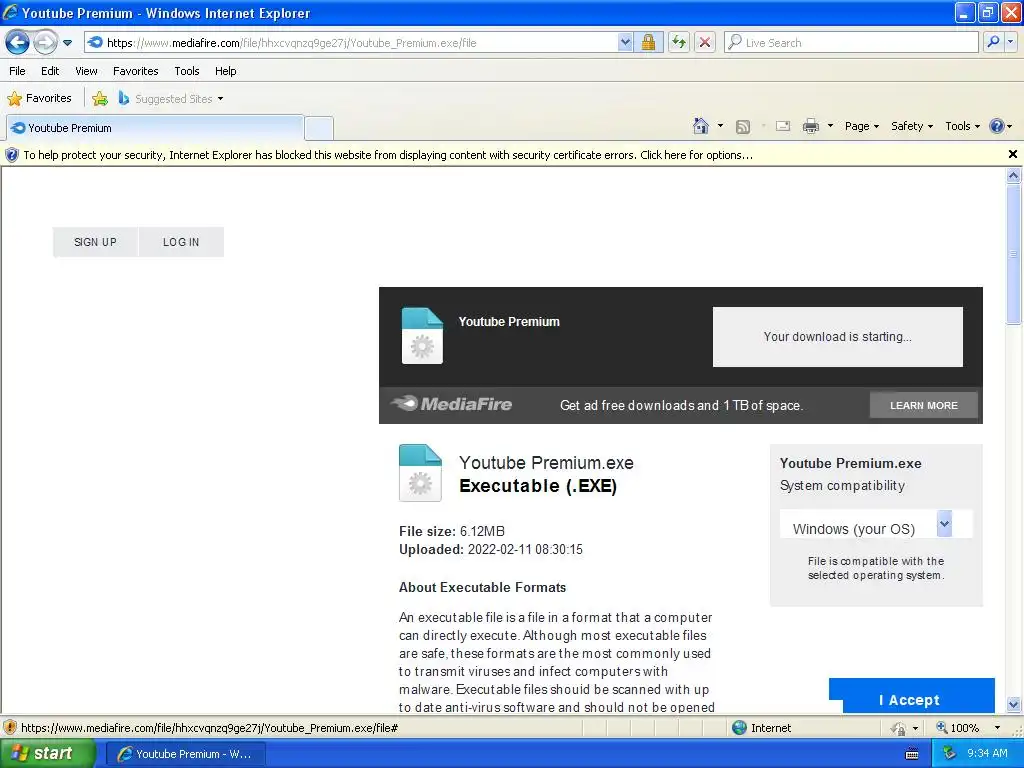Open the Safety command menu
Viewport: 1024px width, 768px height.
912,126
